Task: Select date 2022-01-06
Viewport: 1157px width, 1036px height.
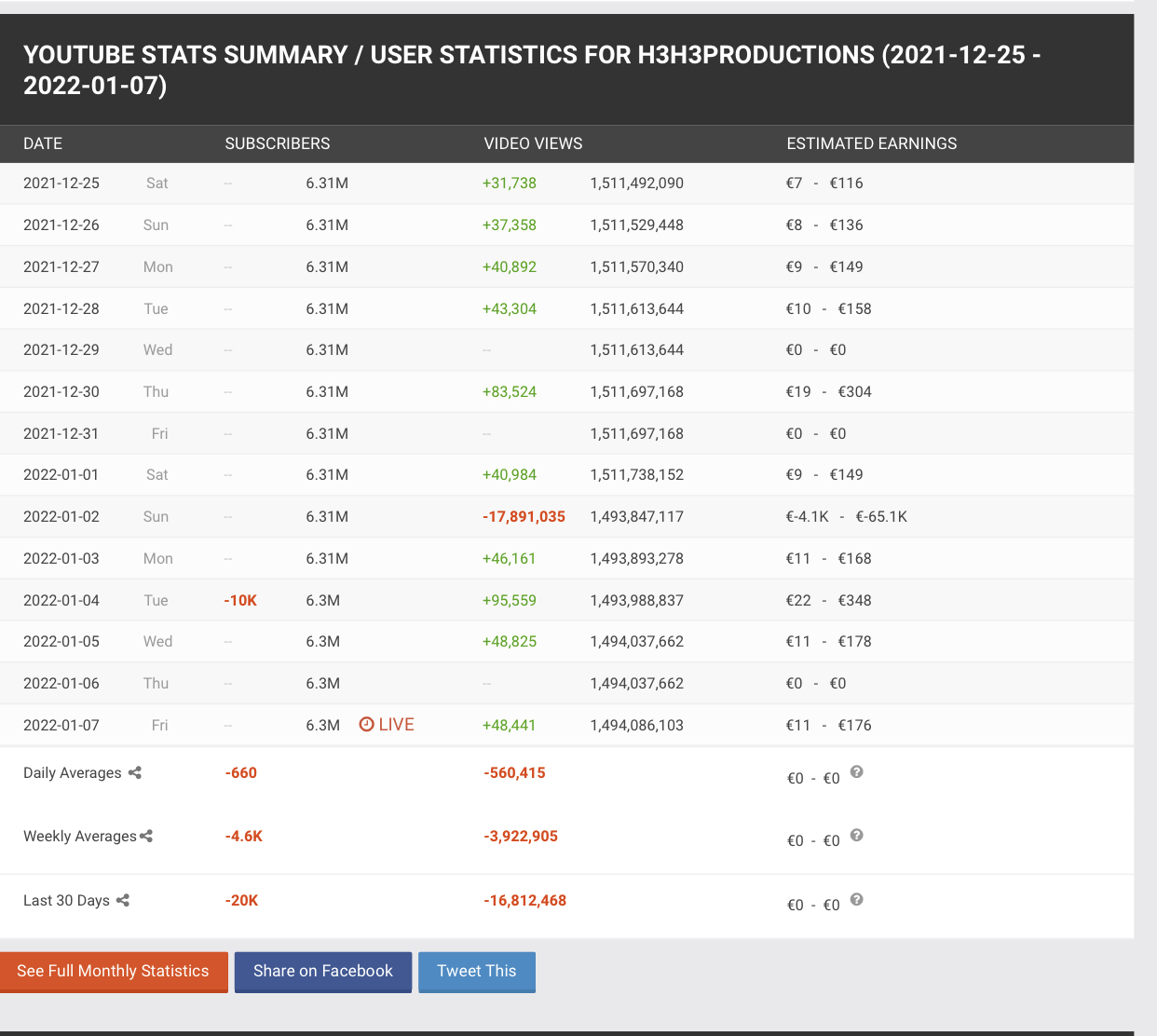Action: pos(61,684)
